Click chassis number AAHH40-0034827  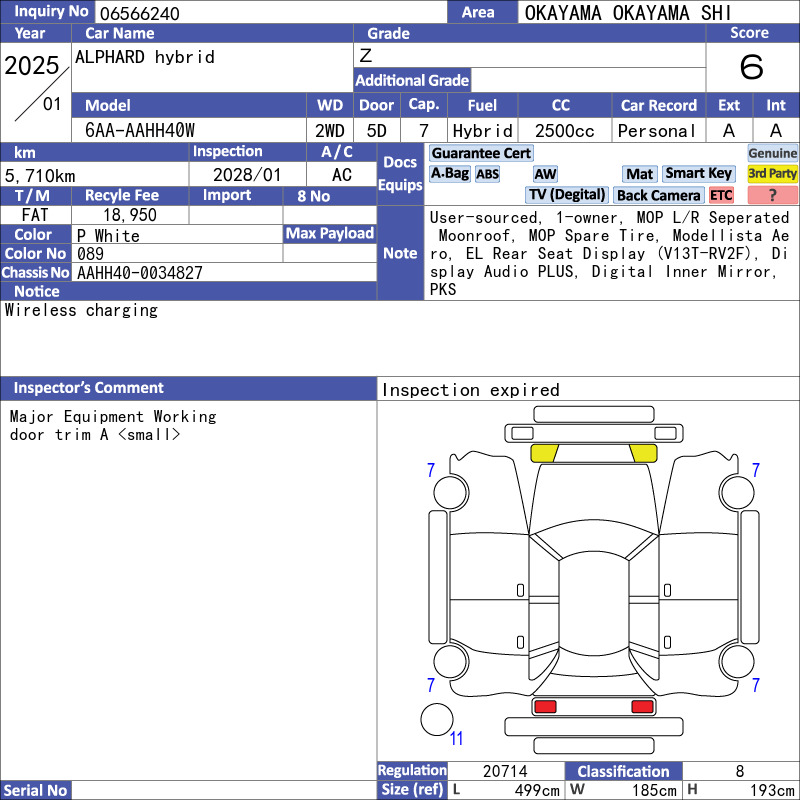tap(139, 272)
